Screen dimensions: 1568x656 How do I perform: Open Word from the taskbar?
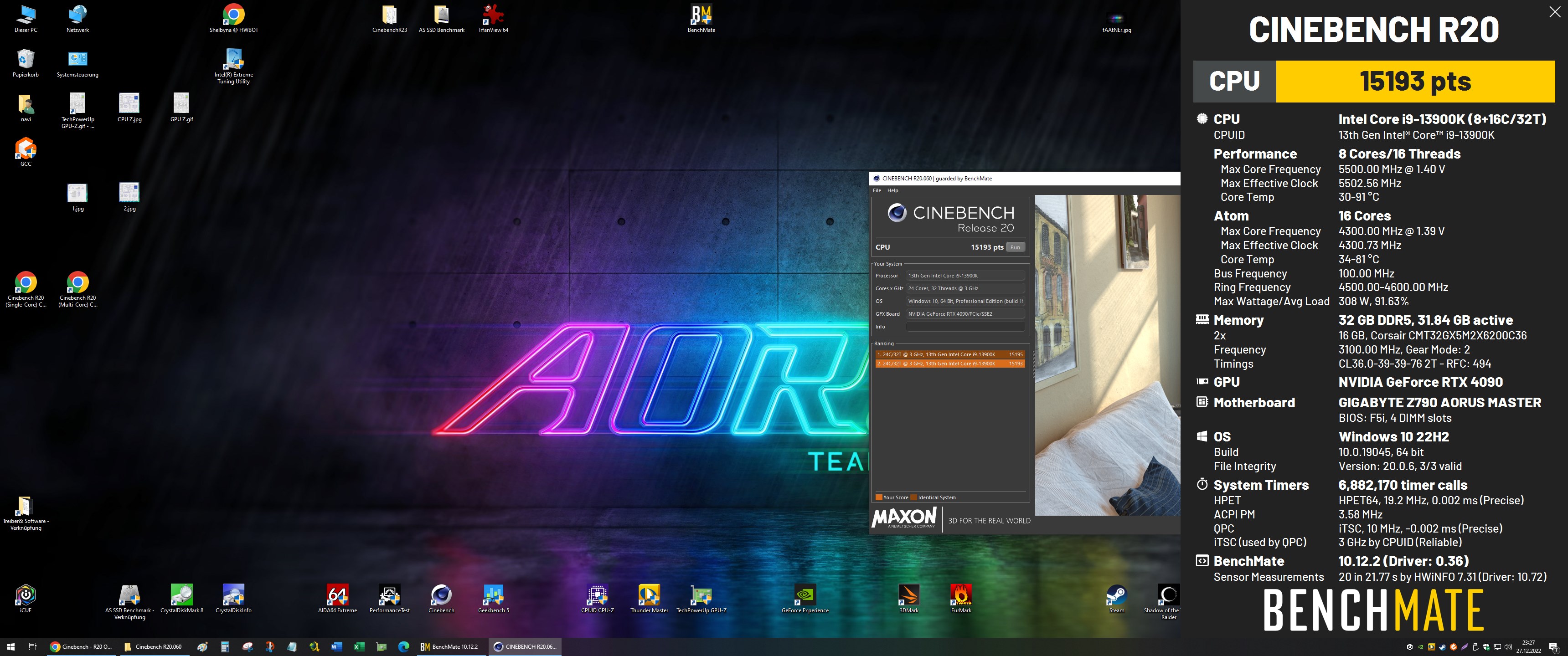(336, 646)
